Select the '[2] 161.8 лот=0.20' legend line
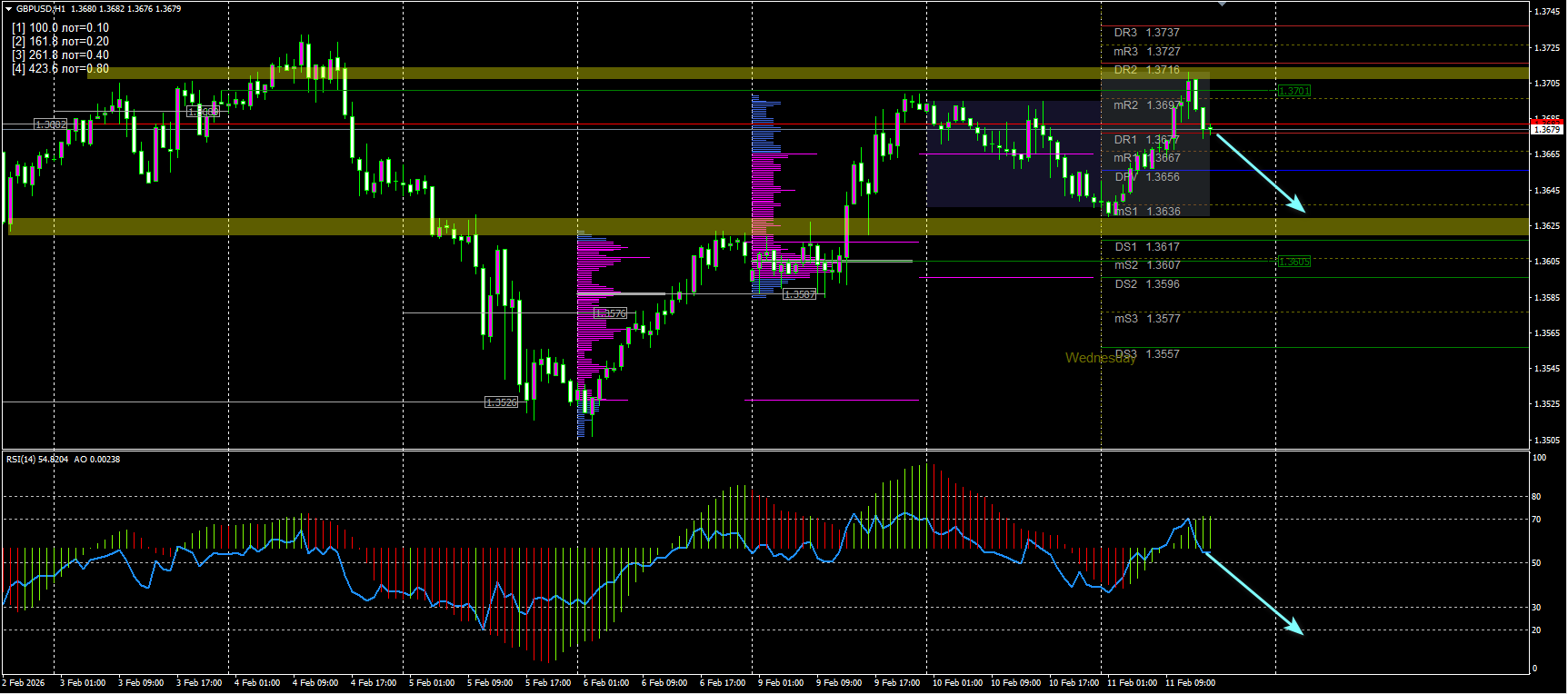The height and width of the screenshot is (694, 1568). [x=60, y=42]
